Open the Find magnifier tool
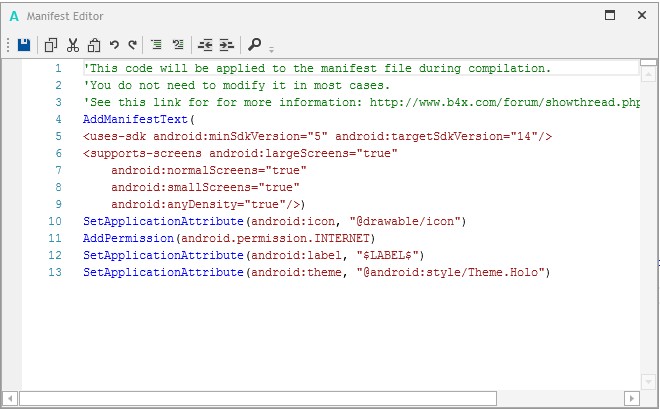 (255, 45)
